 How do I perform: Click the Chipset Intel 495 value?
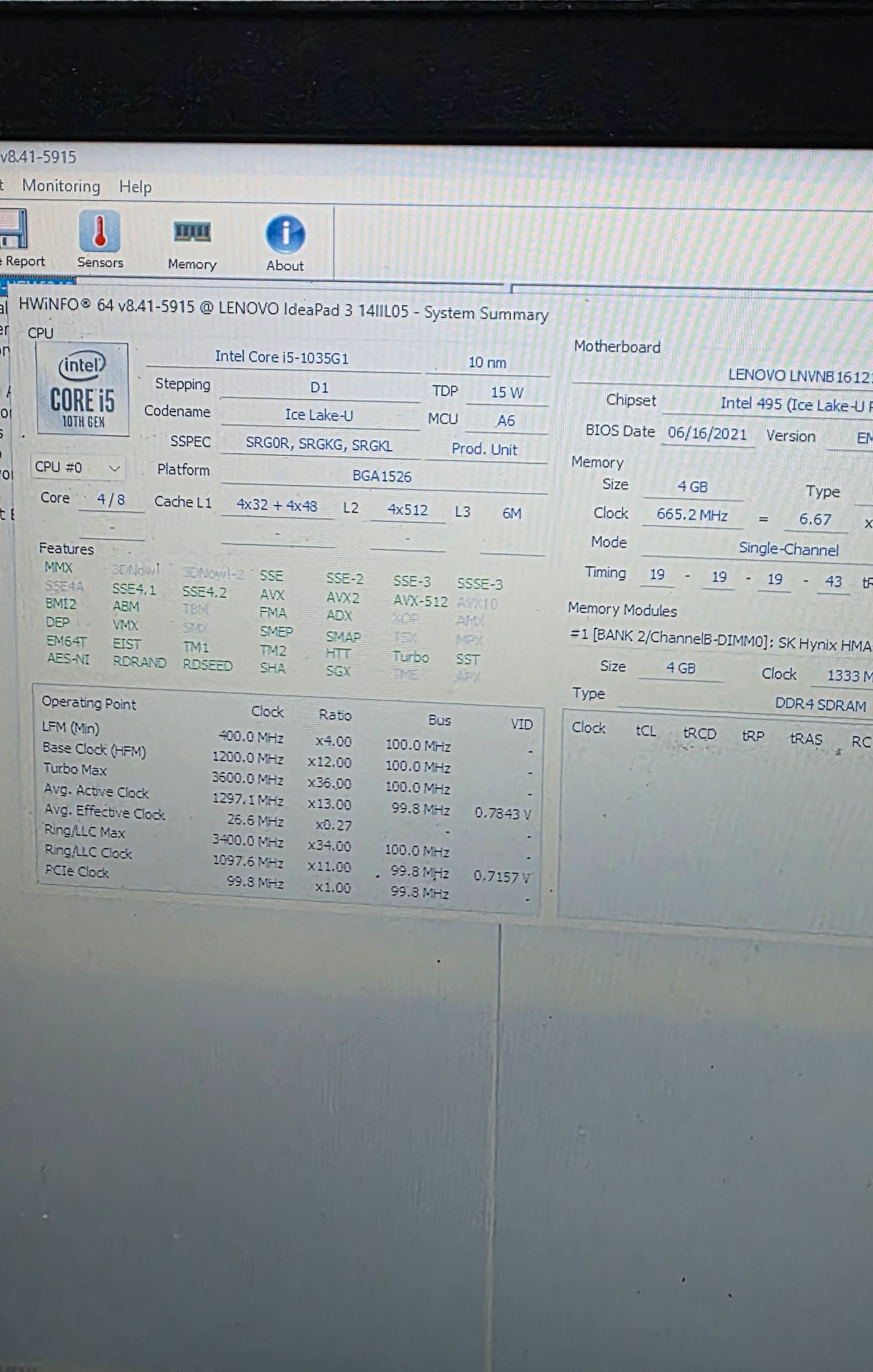point(796,404)
